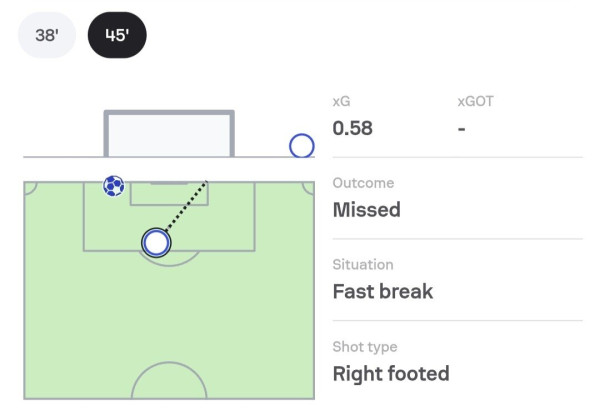Viewport: 600px width, 410px height.
Task: Click the Right footed shot type text
Action: coord(390,374)
